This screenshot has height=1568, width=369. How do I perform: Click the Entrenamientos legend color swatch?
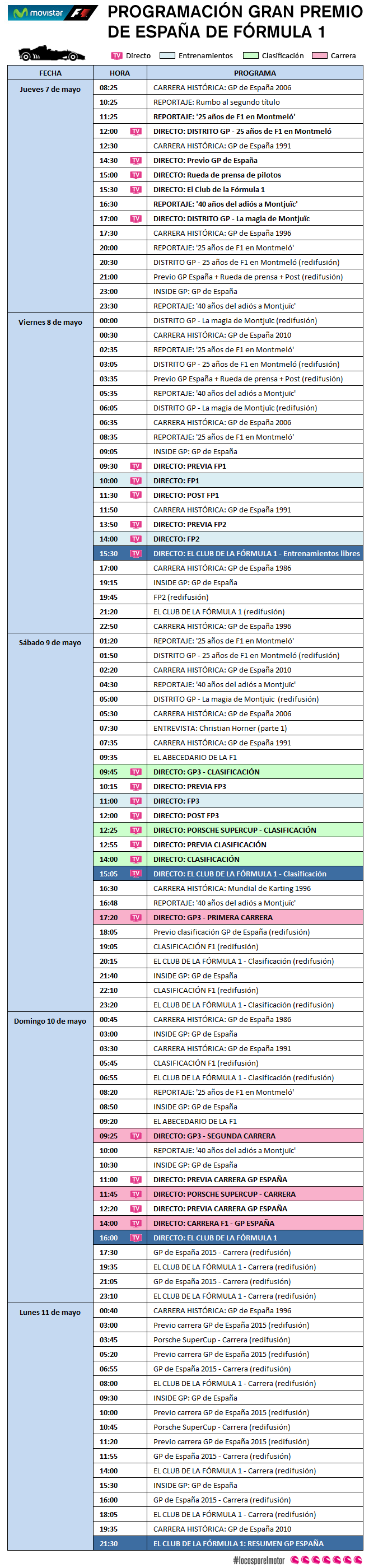pos(167,55)
